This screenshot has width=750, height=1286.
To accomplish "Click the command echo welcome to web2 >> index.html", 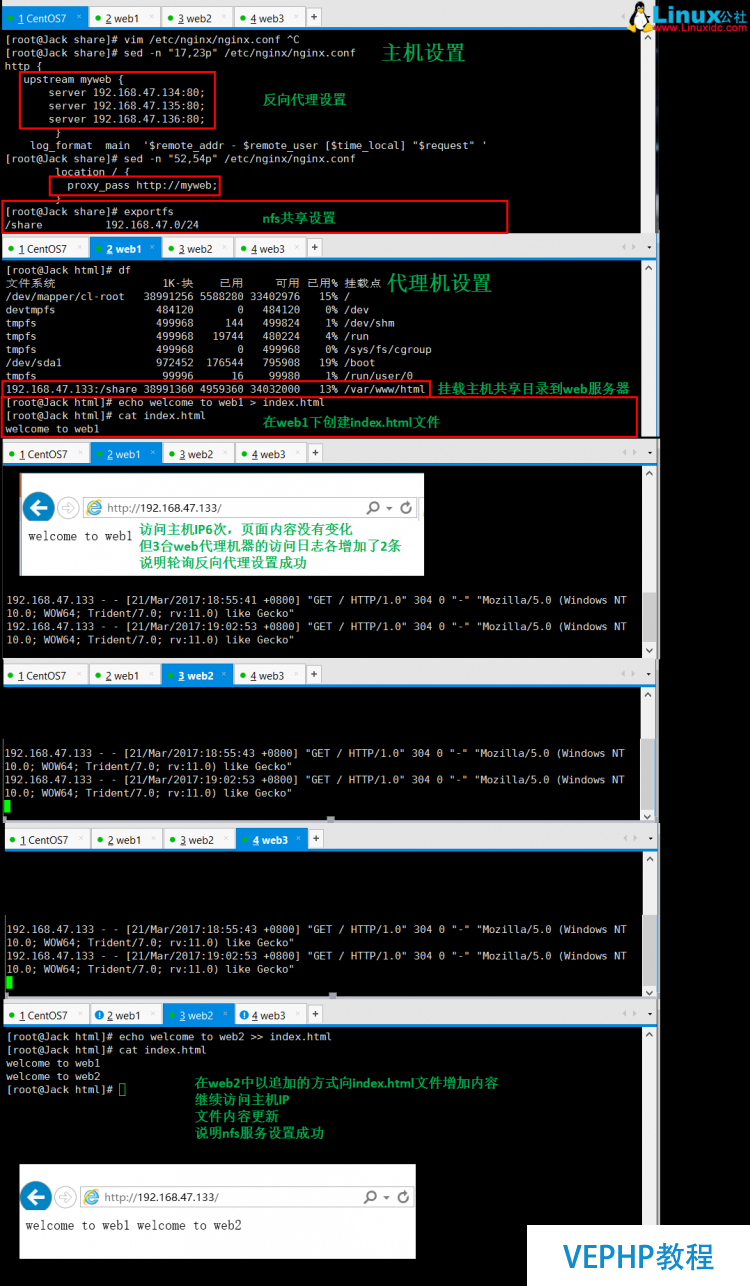I will pos(225,1037).
